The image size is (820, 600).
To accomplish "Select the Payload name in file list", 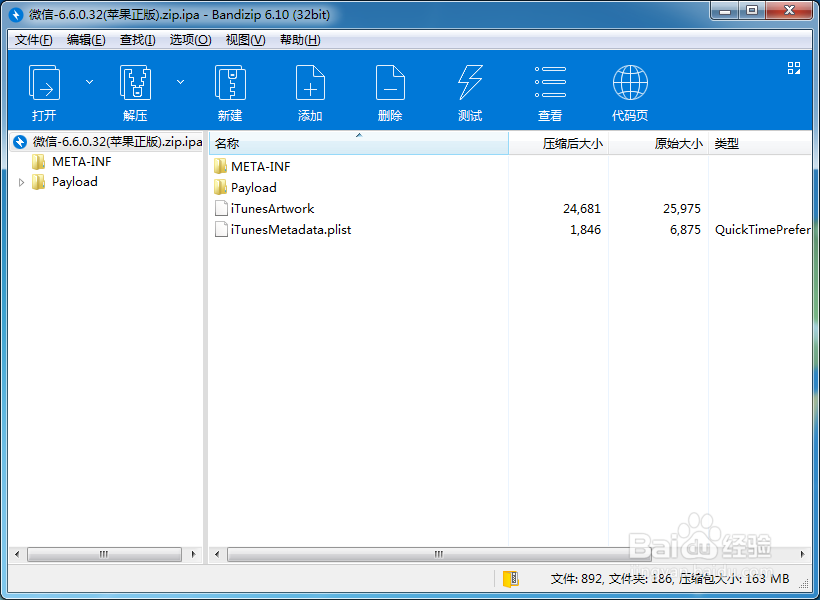I will [254, 187].
